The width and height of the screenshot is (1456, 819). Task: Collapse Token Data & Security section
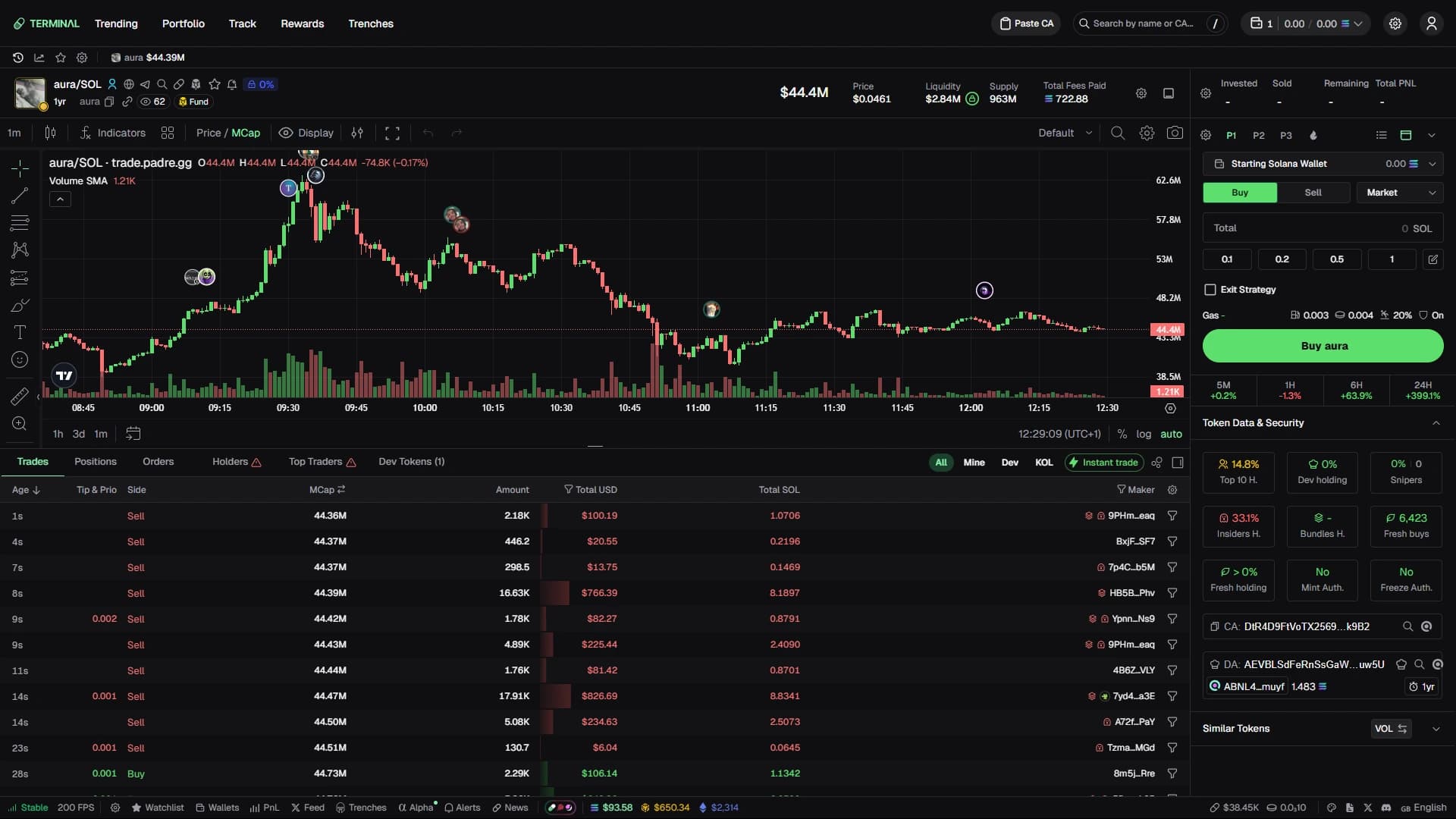(x=1436, y=423)
